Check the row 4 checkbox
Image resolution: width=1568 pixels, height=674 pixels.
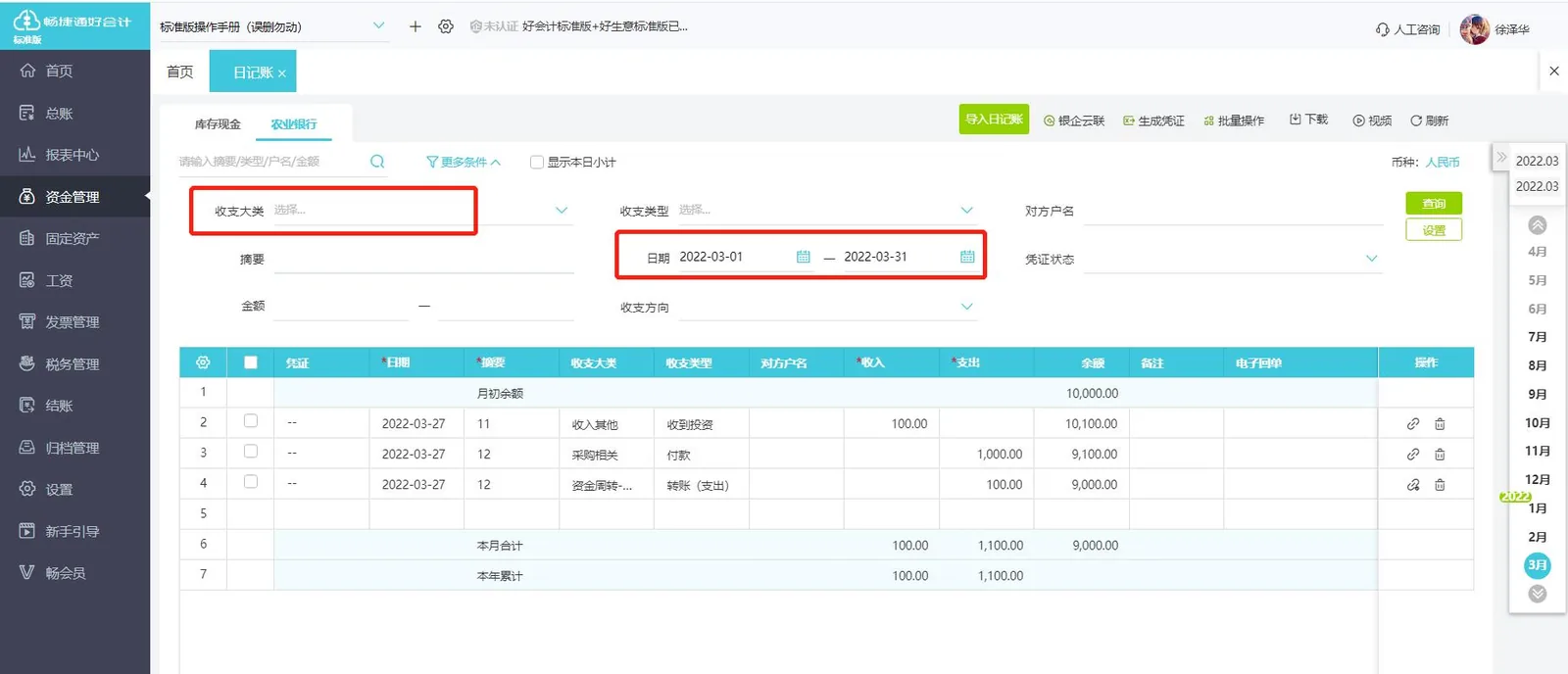pos(251,482)
